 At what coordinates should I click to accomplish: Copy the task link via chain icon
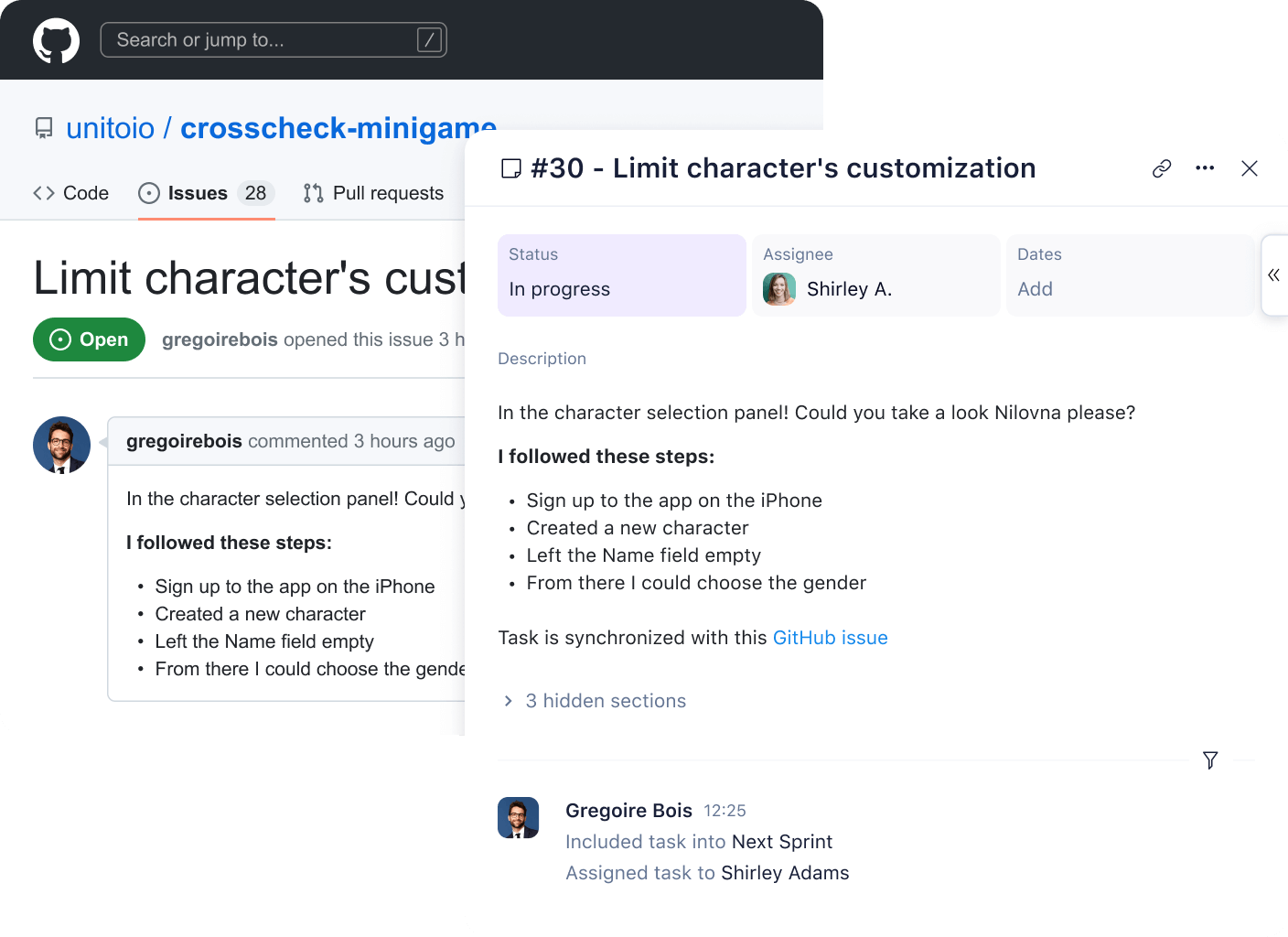pyautogui.click(x=1162, y=168)
